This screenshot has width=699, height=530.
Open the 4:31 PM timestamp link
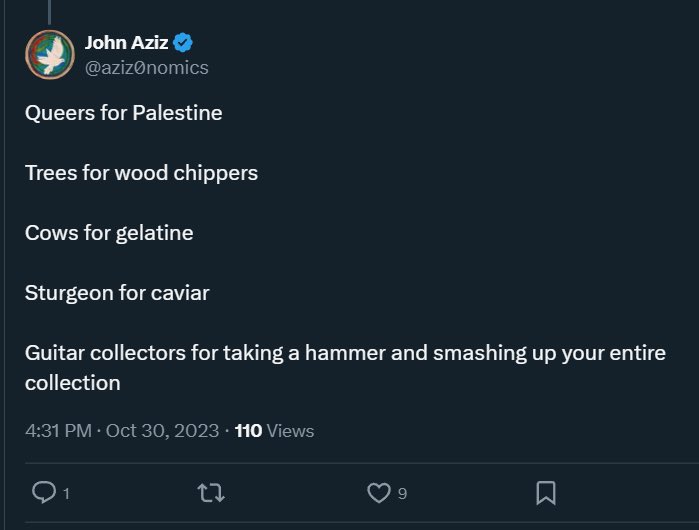pos(58,431)
